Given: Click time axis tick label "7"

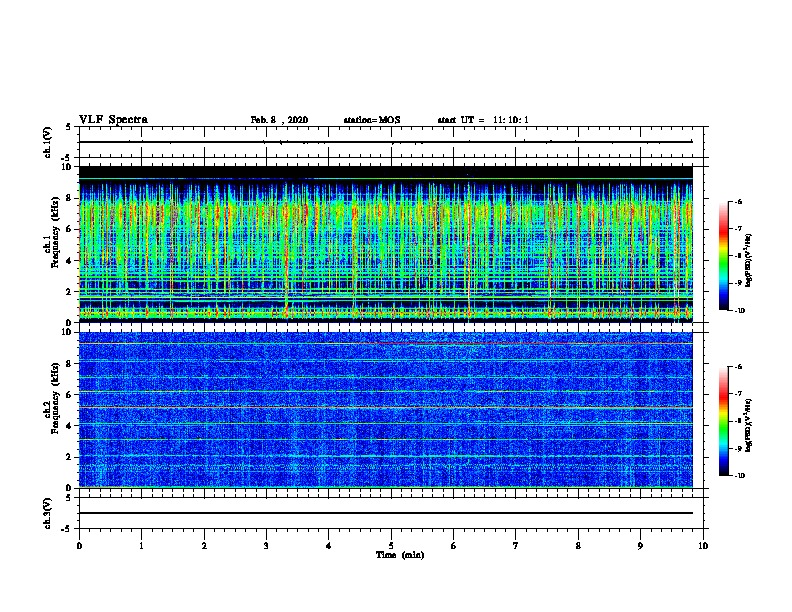Looking at the screenshot, I should (516, 546).
